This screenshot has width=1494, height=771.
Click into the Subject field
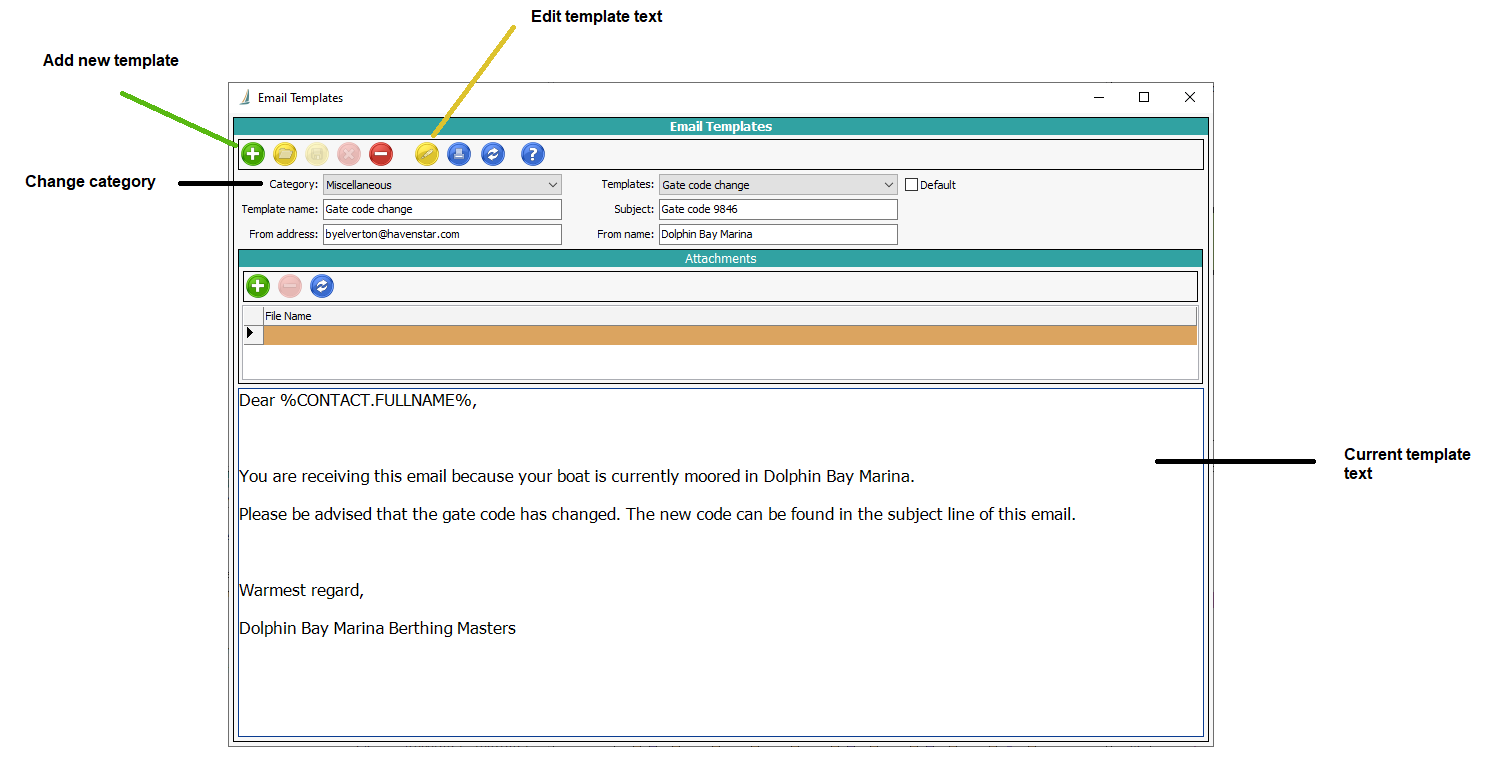pyautogui.click(x=777, y=210)
